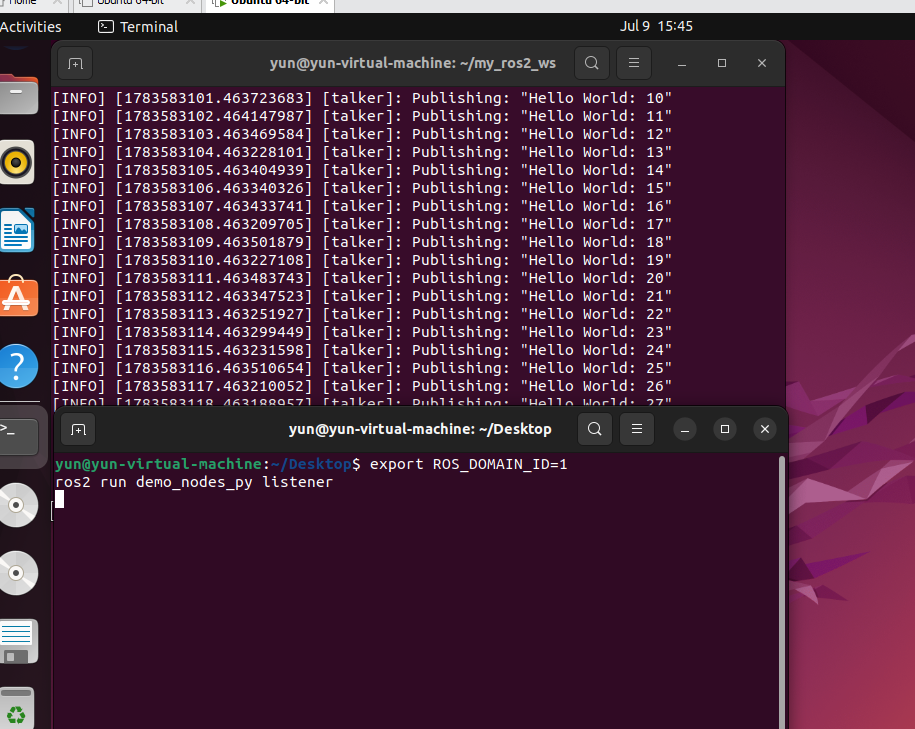Open new tab in Desktop terminal
915x729 pixels.
point(78,430)
